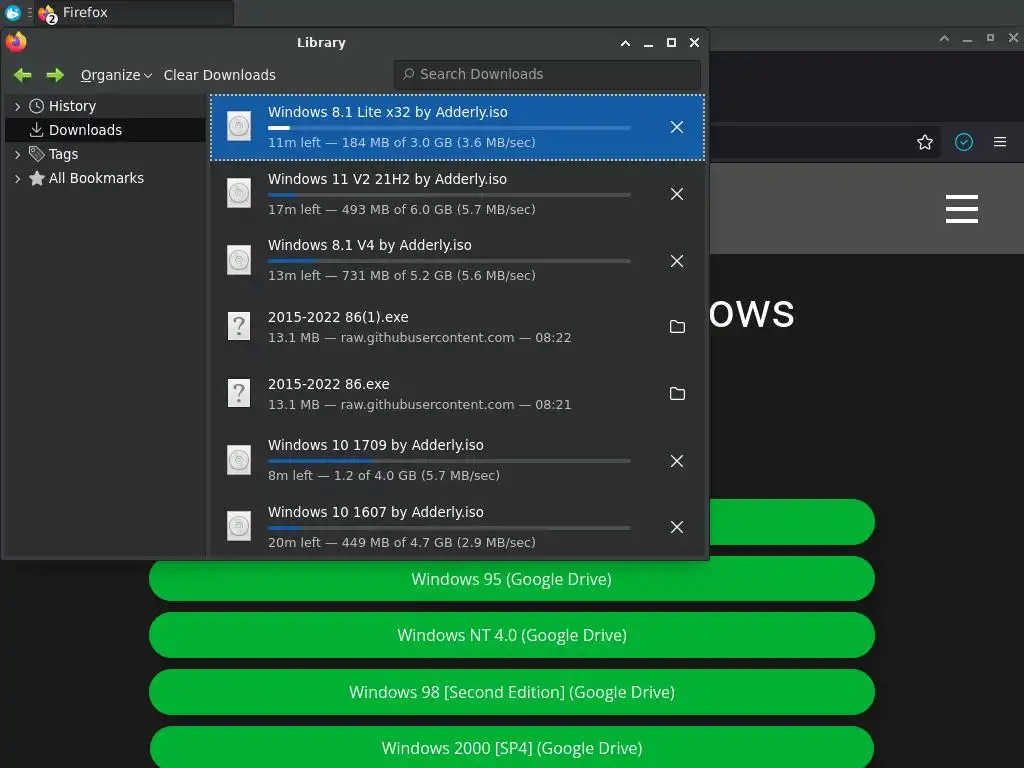
Task: Open Firefox application menu hamburger icon
Action: tap(1000, 142)
